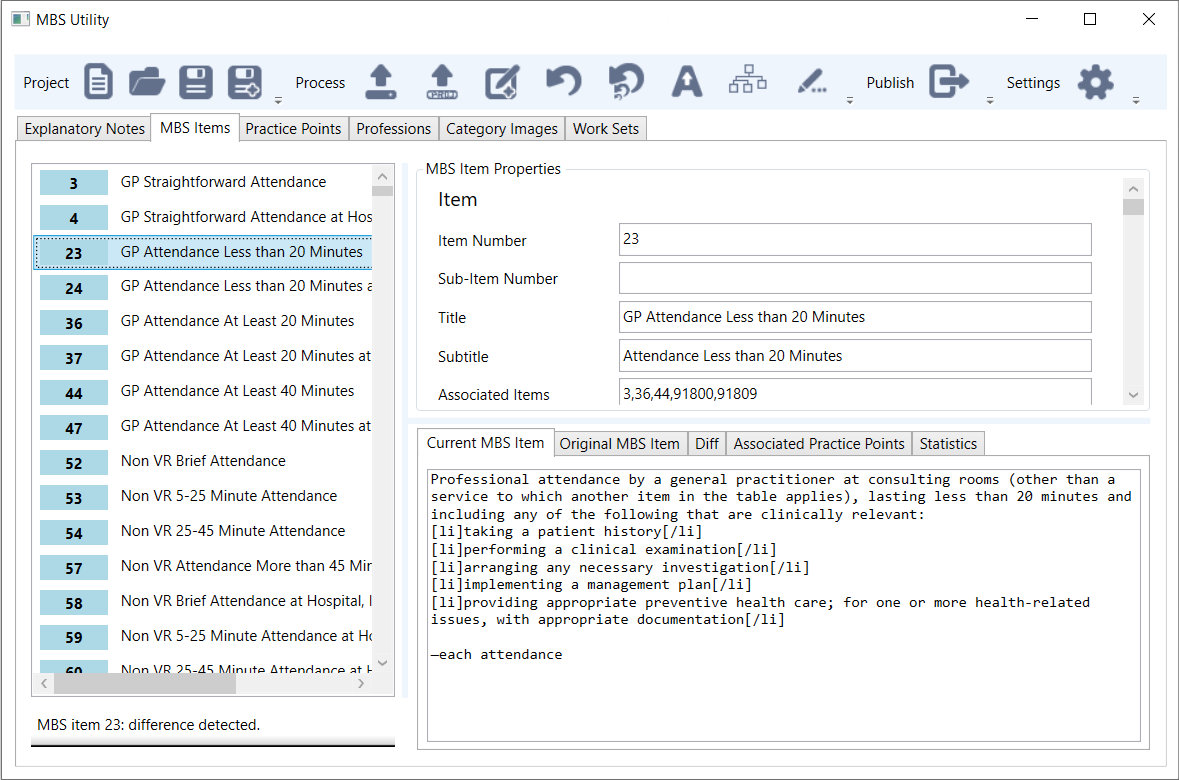Open a project with the folder icon
The width and height of the screenshot is (1179, 780).
click(147, 82)
